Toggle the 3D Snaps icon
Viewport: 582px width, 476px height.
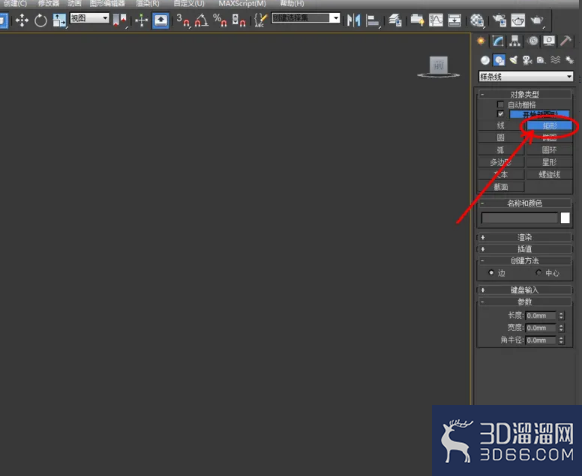click(183, 20)
